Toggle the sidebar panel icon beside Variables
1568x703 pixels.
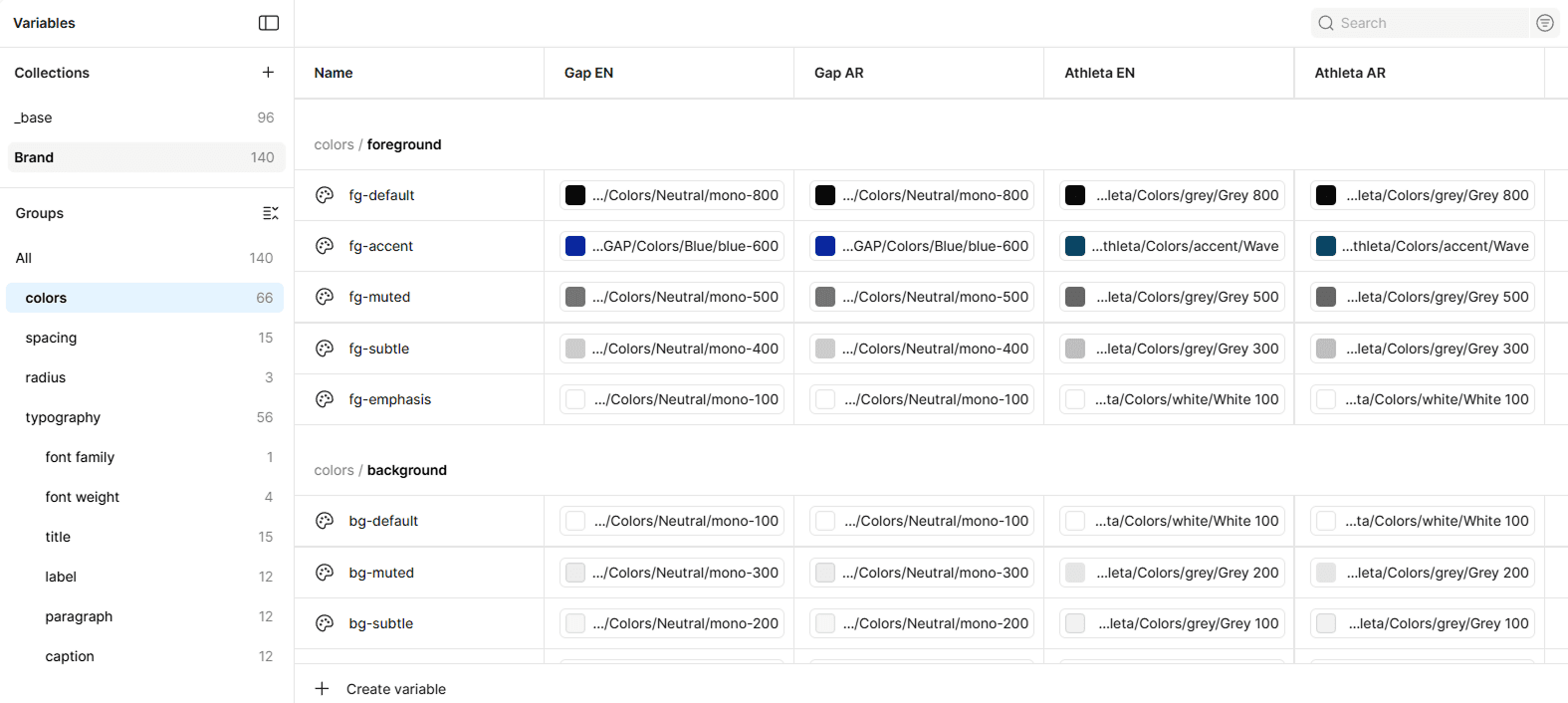coord(269,23)
